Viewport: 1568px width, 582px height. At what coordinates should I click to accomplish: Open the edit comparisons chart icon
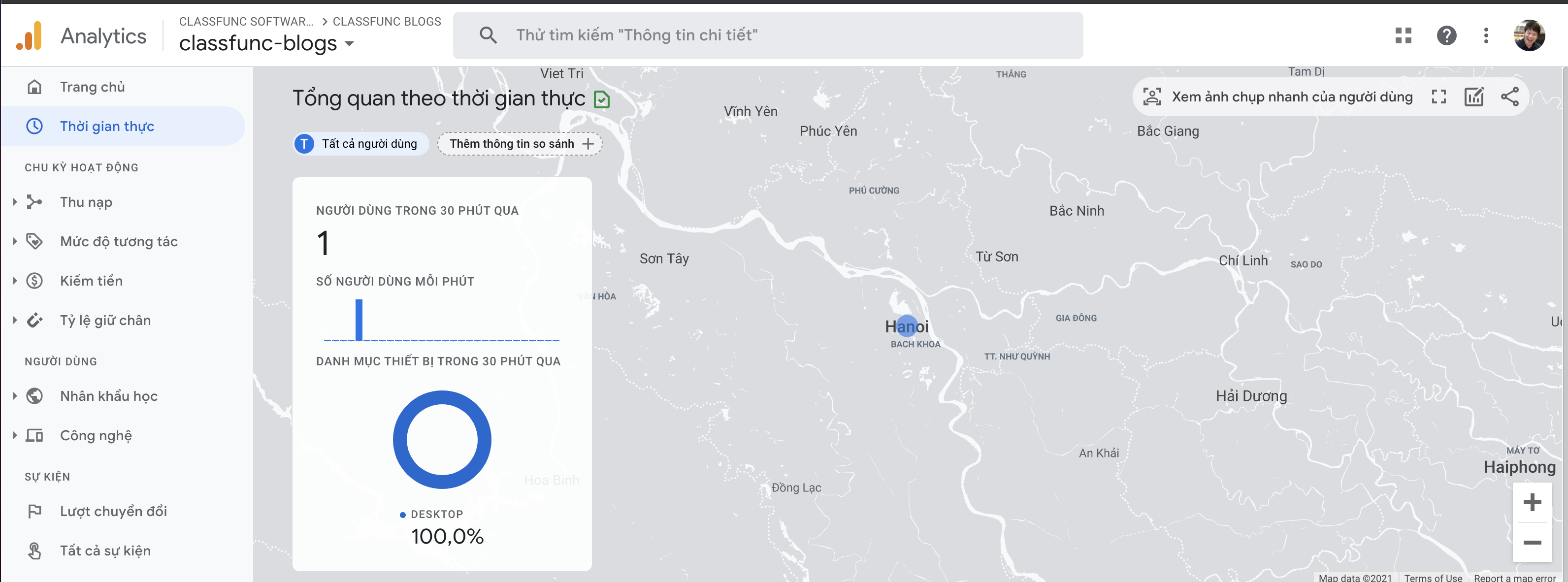(x=1473, y=97)
